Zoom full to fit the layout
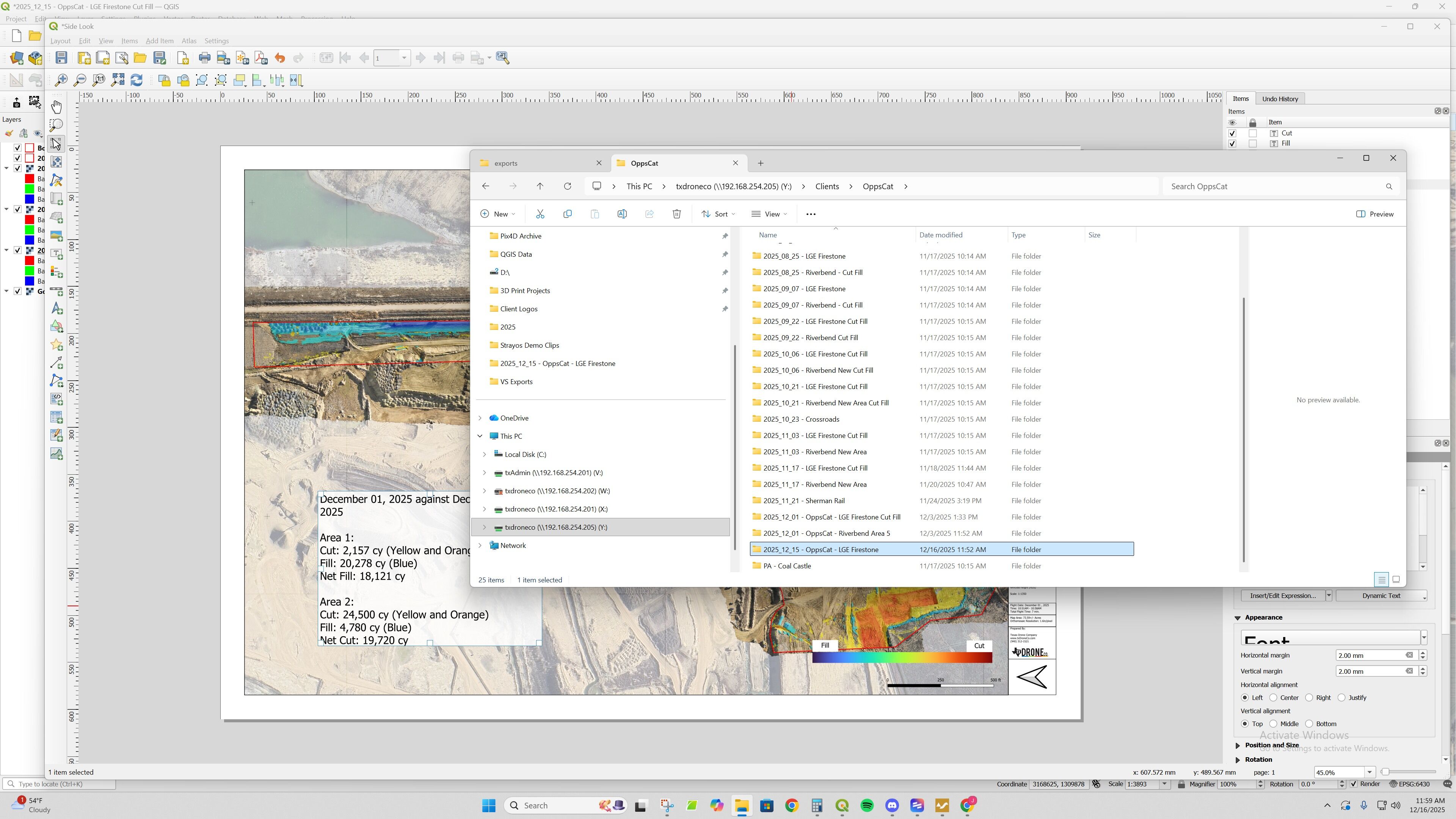The width and height of the screenshot is (1456, 819). point(118,80)
